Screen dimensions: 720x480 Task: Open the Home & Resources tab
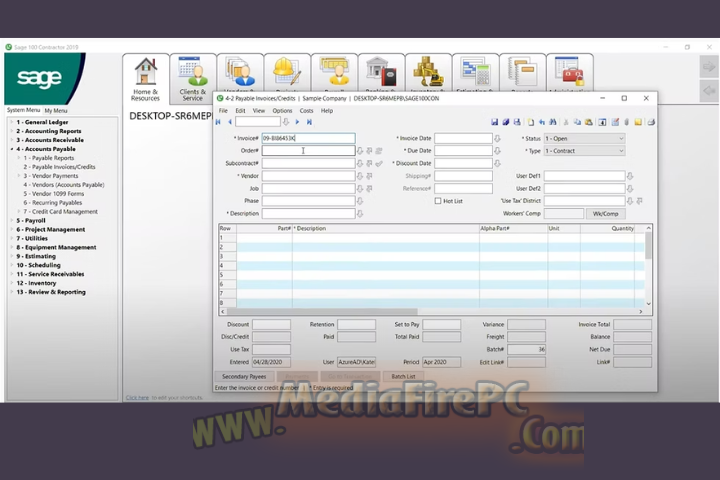[x=146, y=79]
